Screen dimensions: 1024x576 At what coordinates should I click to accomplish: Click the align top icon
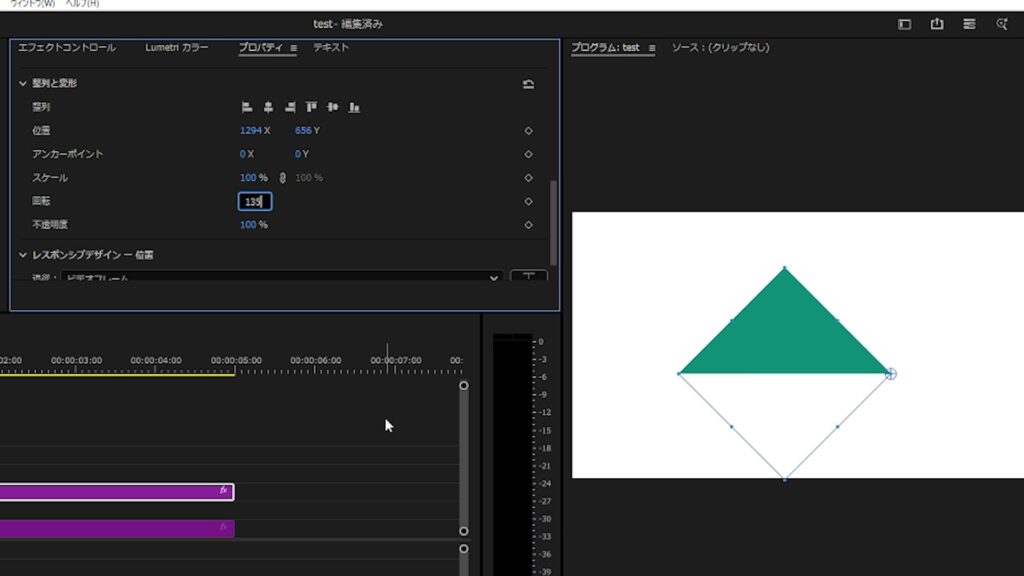pyautogui.click(x=312, y=107)
